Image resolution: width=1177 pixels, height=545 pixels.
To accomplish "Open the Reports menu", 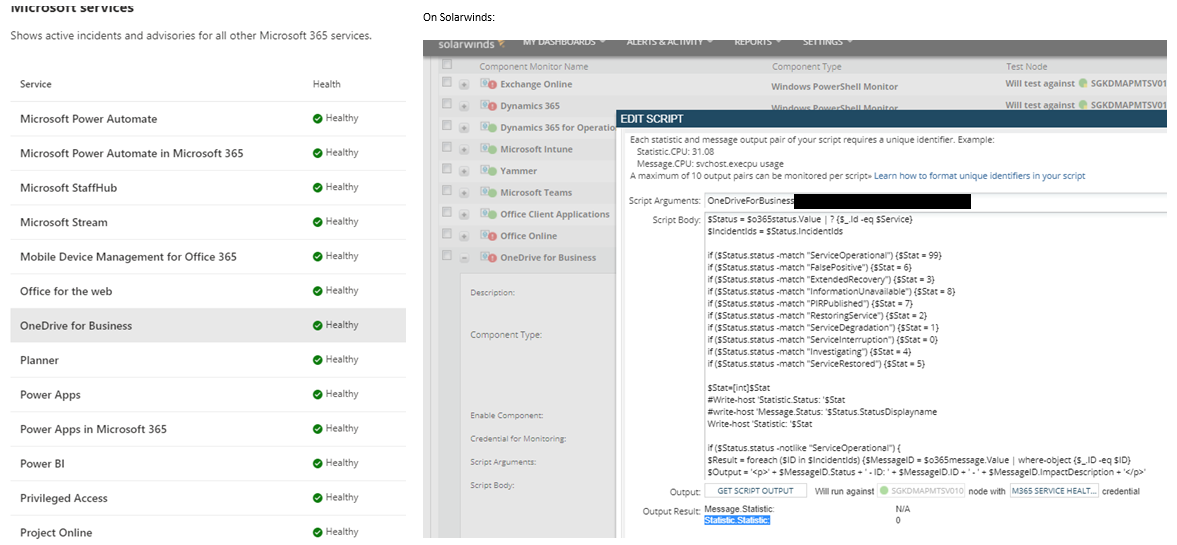I will (x=757, y=42).
